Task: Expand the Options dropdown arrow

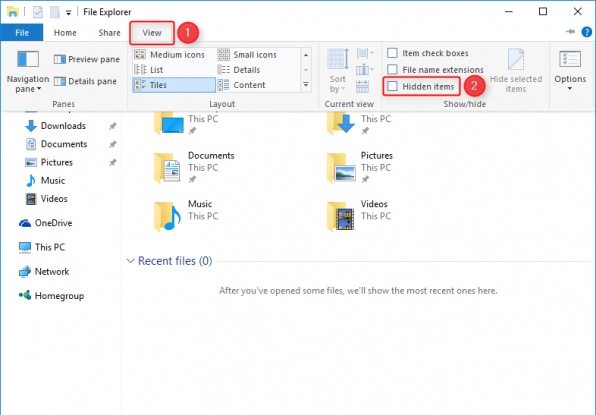Action: (x=570, y=89)
